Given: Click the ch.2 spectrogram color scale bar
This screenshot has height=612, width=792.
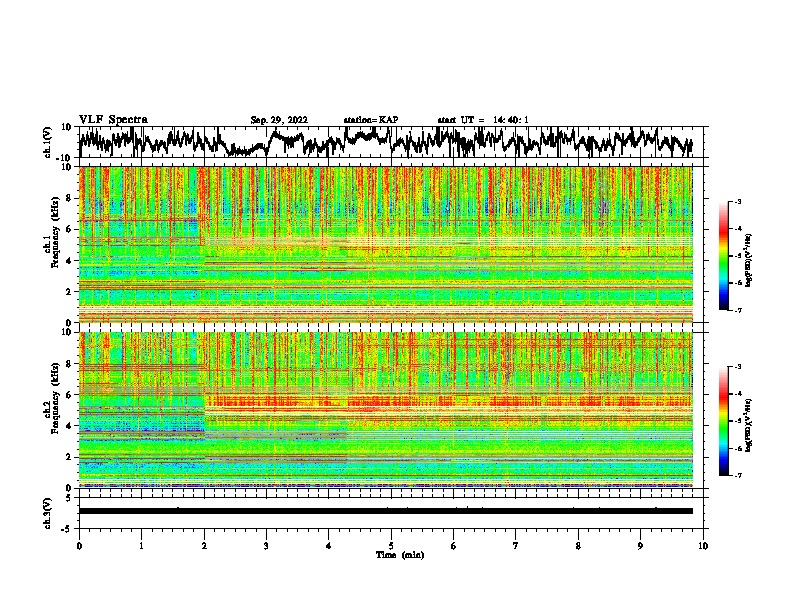Looking at the screenshot, I should click(724, 421).
